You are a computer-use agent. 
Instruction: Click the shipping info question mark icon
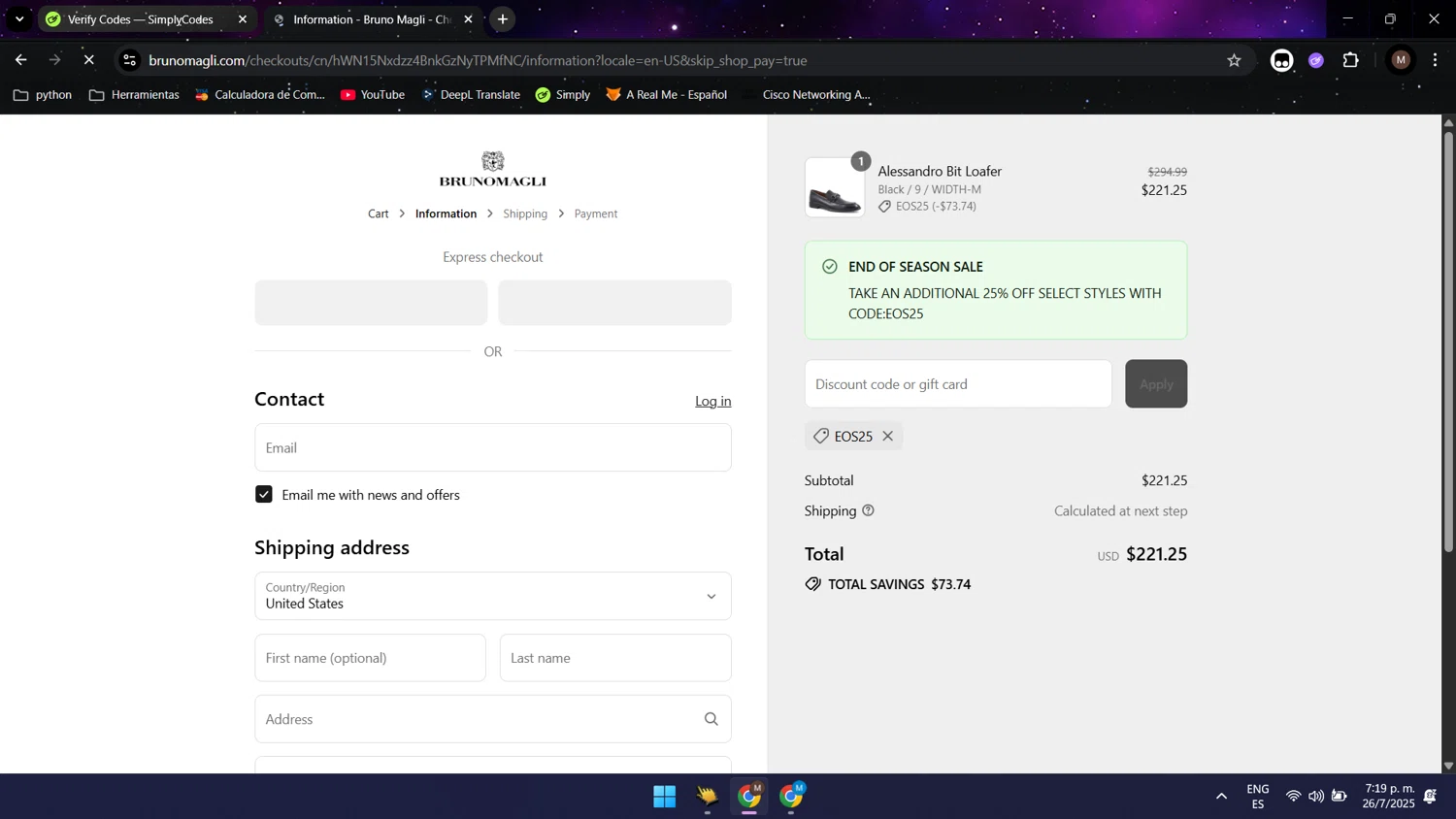[868, 510]
